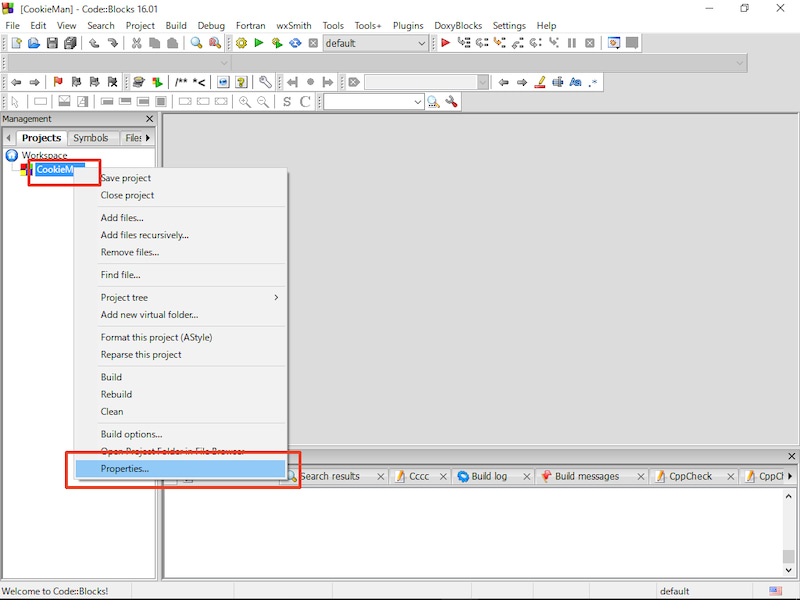The image size is (800, 600).
Task: Click the log scrollbar up arrow
Action: (x=788, y=496)
